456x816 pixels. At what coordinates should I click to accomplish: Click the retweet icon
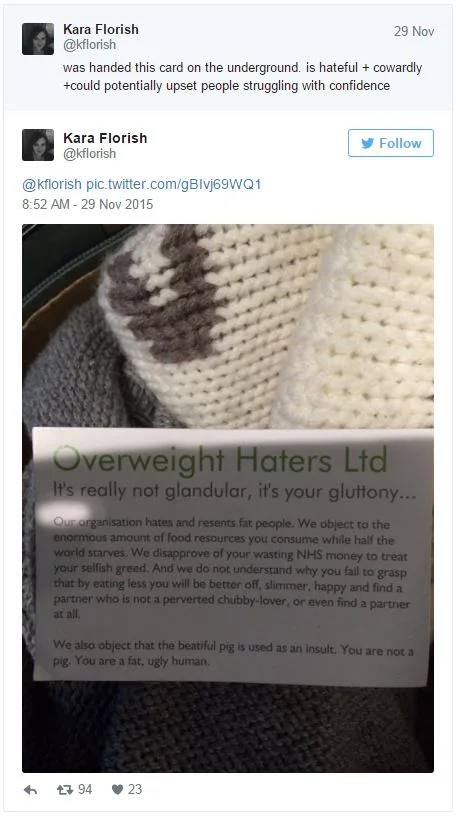pyautogui.click(x=65, y=790)
